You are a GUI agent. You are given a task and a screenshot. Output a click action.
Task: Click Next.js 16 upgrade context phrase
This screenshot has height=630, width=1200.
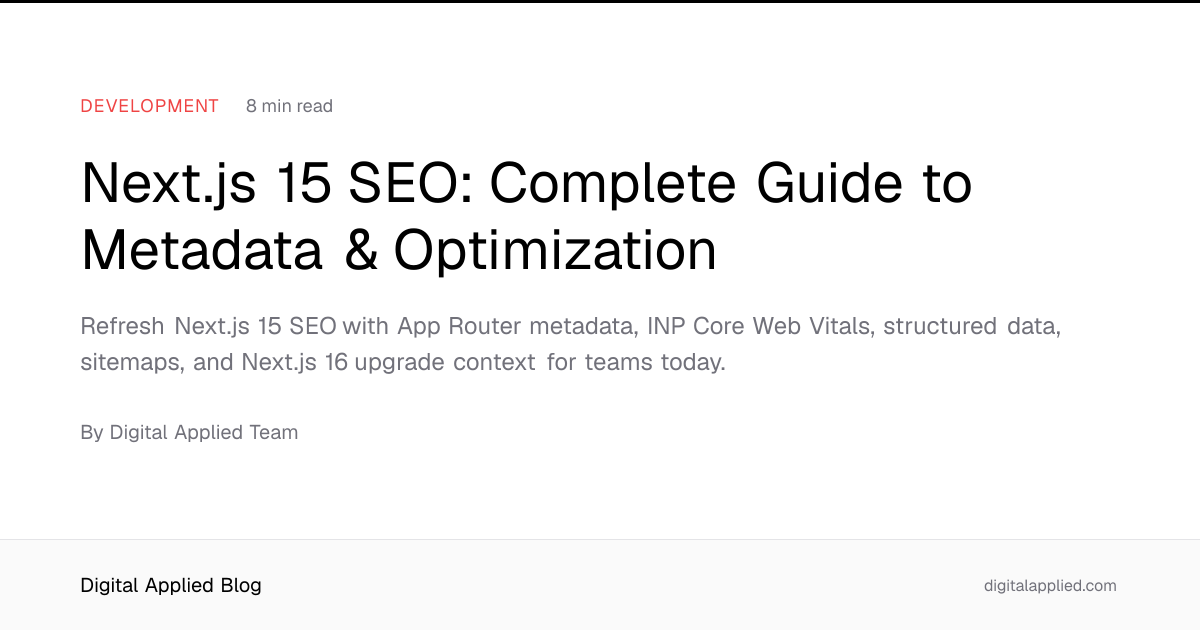pos(388,362)
